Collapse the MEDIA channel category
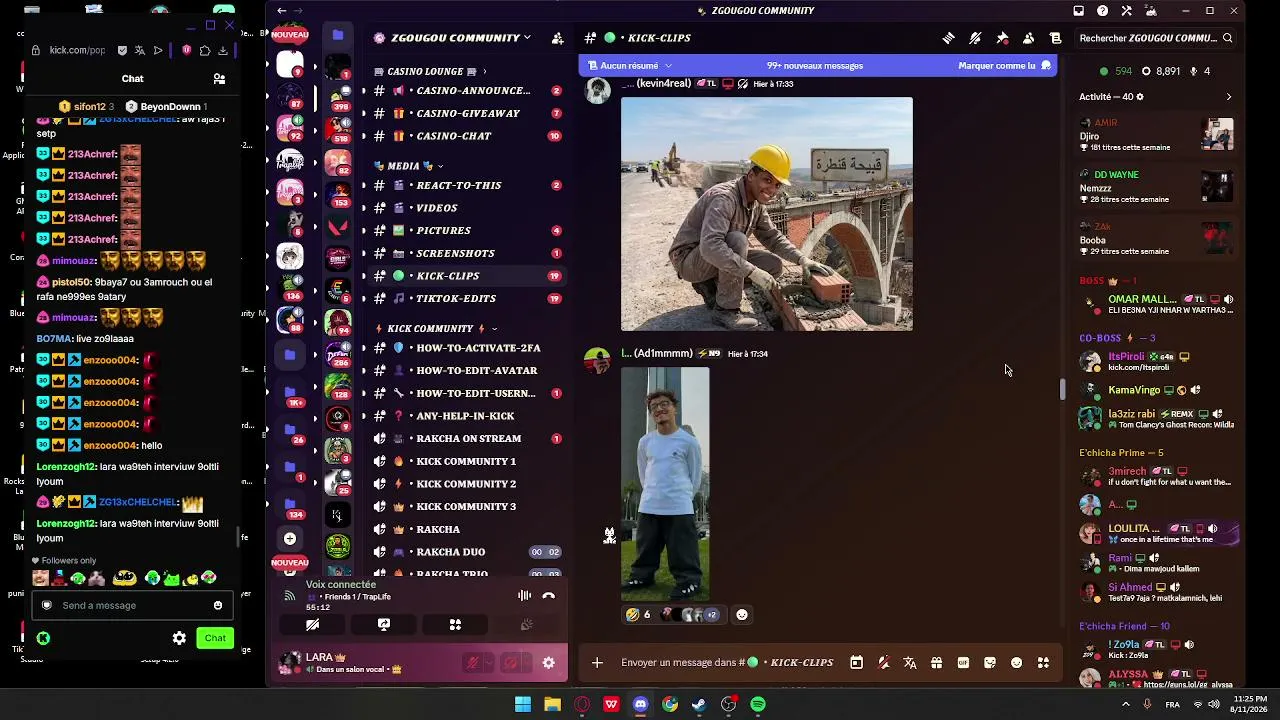Screen dimensions: 1280x720 409,166
